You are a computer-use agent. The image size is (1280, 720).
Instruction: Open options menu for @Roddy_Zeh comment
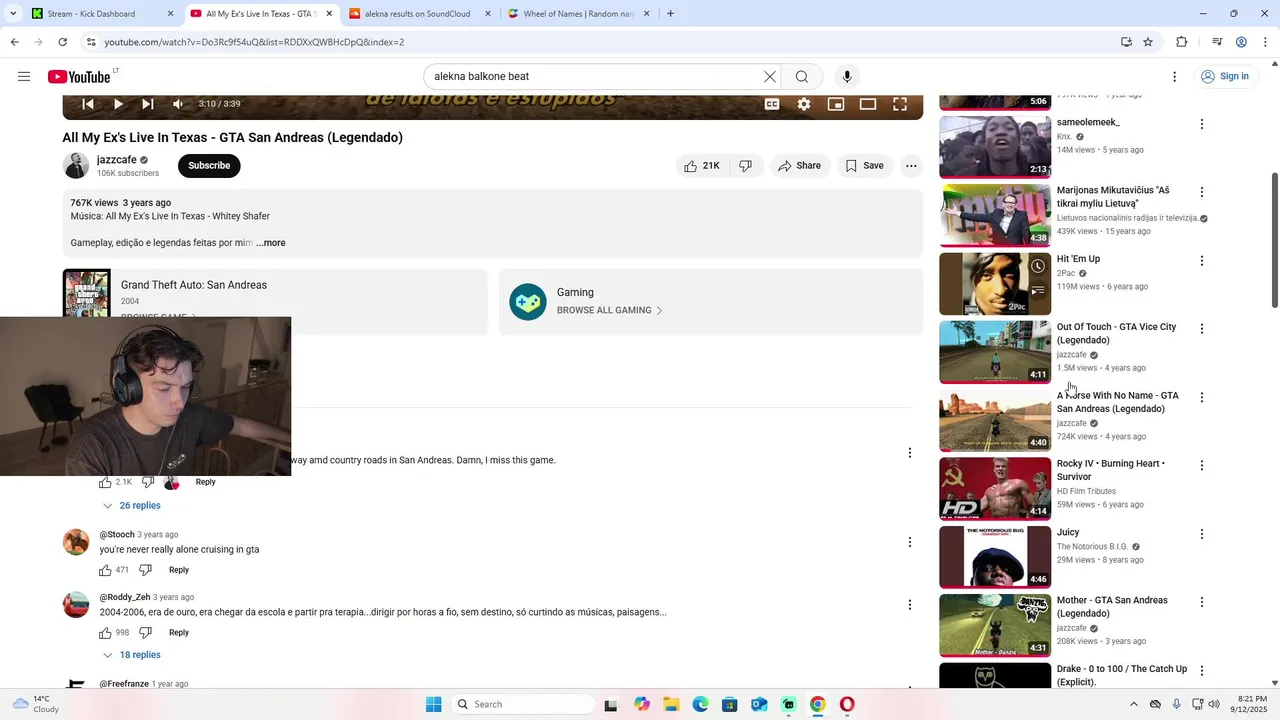coord(910,605)
